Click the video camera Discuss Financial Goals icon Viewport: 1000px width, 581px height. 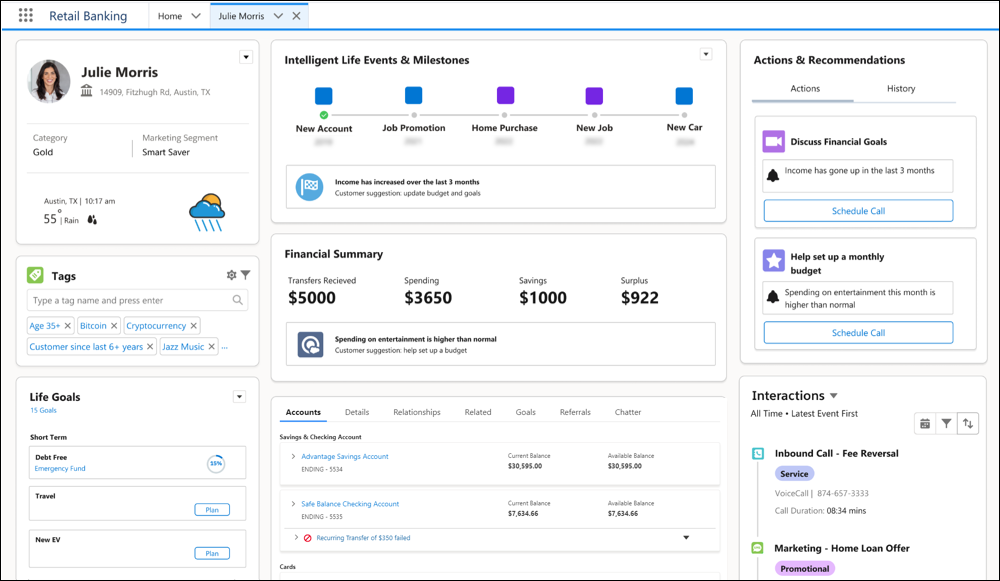click(x=774, y=141)
